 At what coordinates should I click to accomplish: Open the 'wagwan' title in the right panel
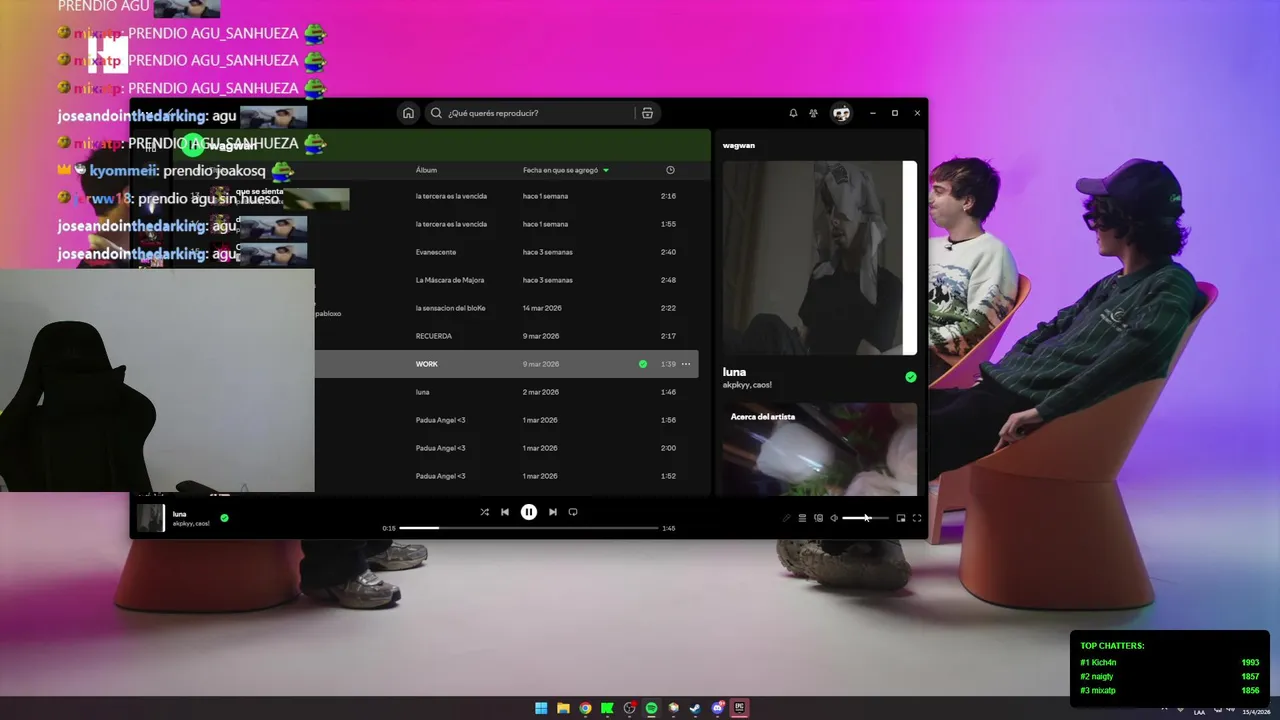click(x=739, y=146)
